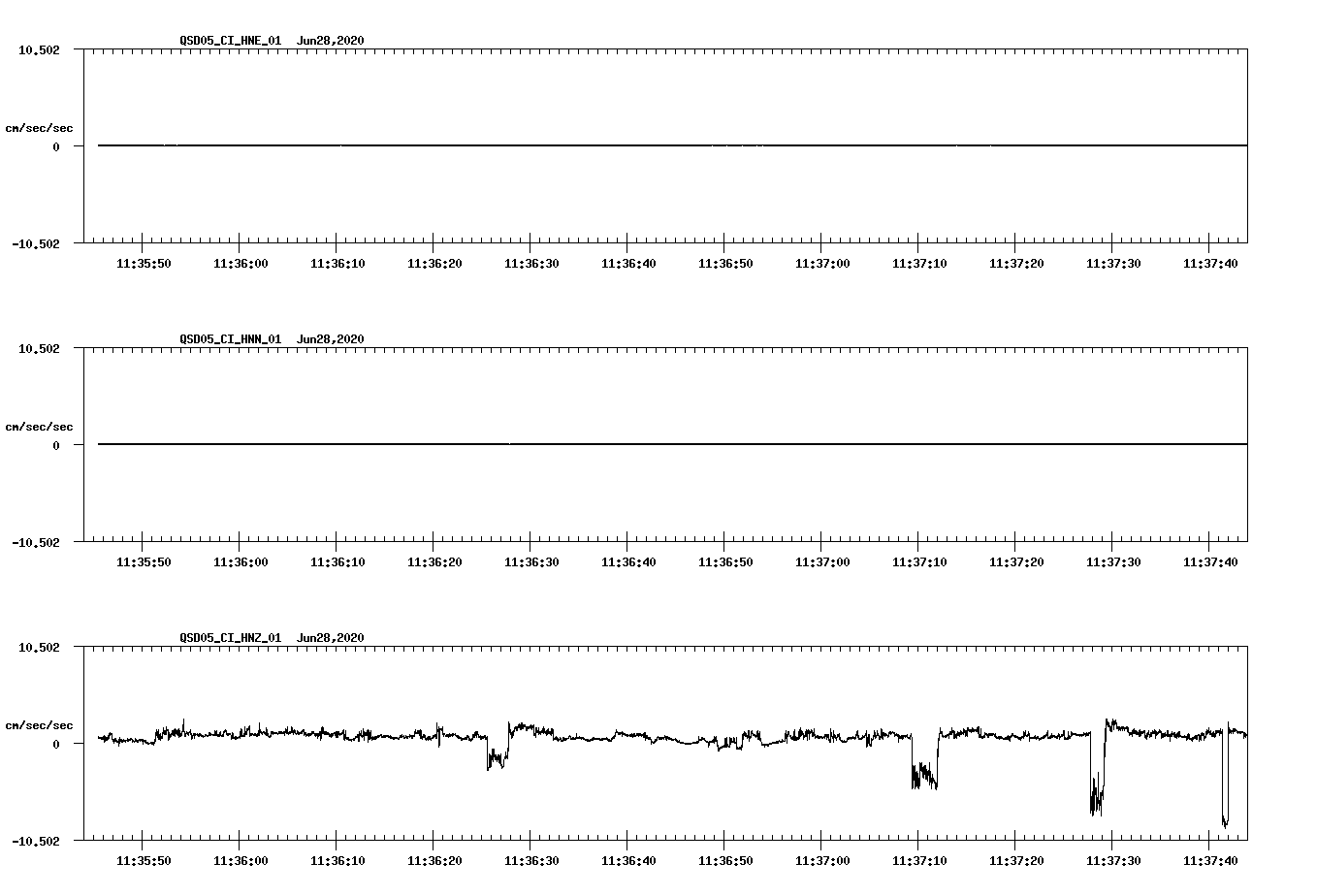Click 11:36:30 time label under HNZ plot
1317x896 pixels.
click(531, 861)
